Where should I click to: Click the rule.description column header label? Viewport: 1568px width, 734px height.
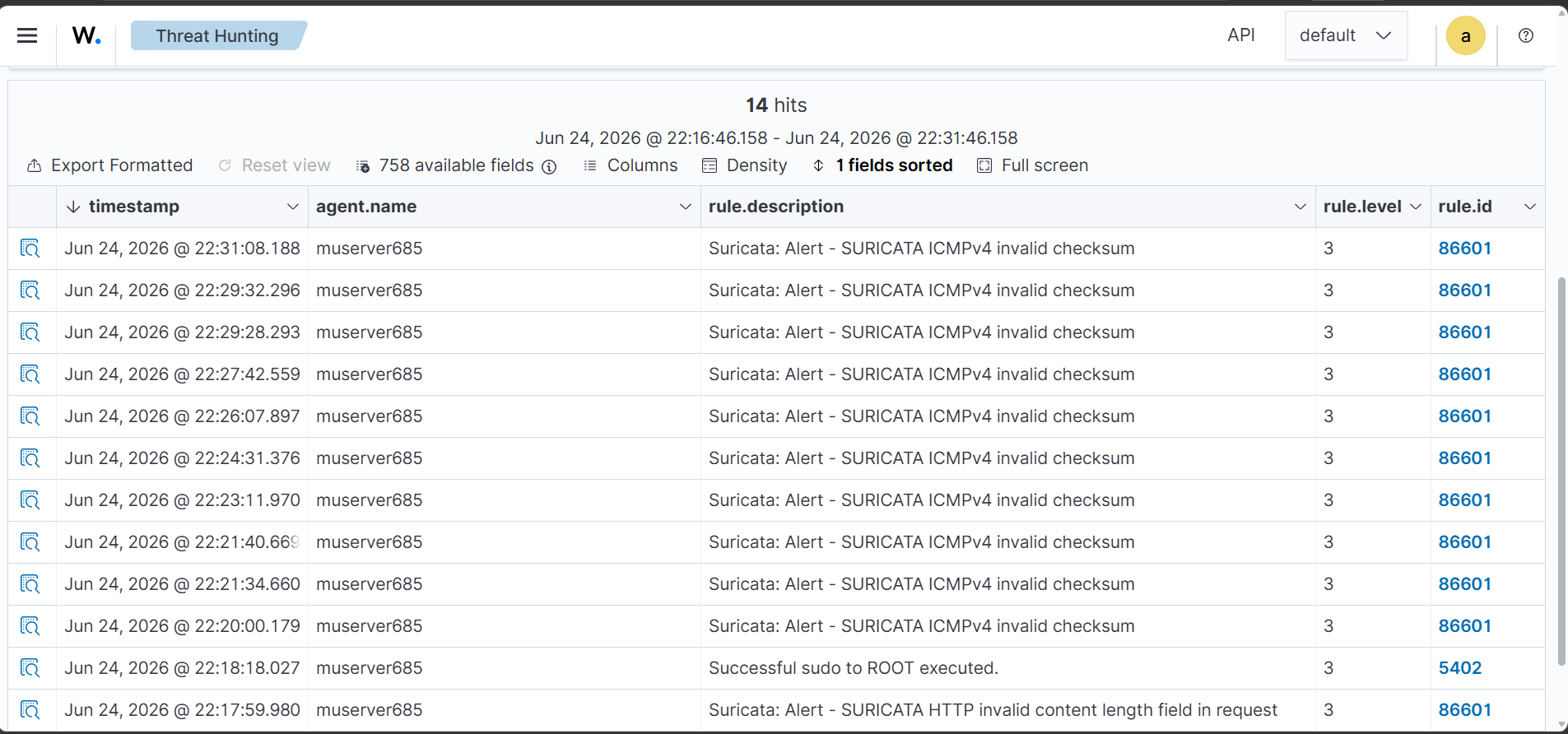[776, 207]
